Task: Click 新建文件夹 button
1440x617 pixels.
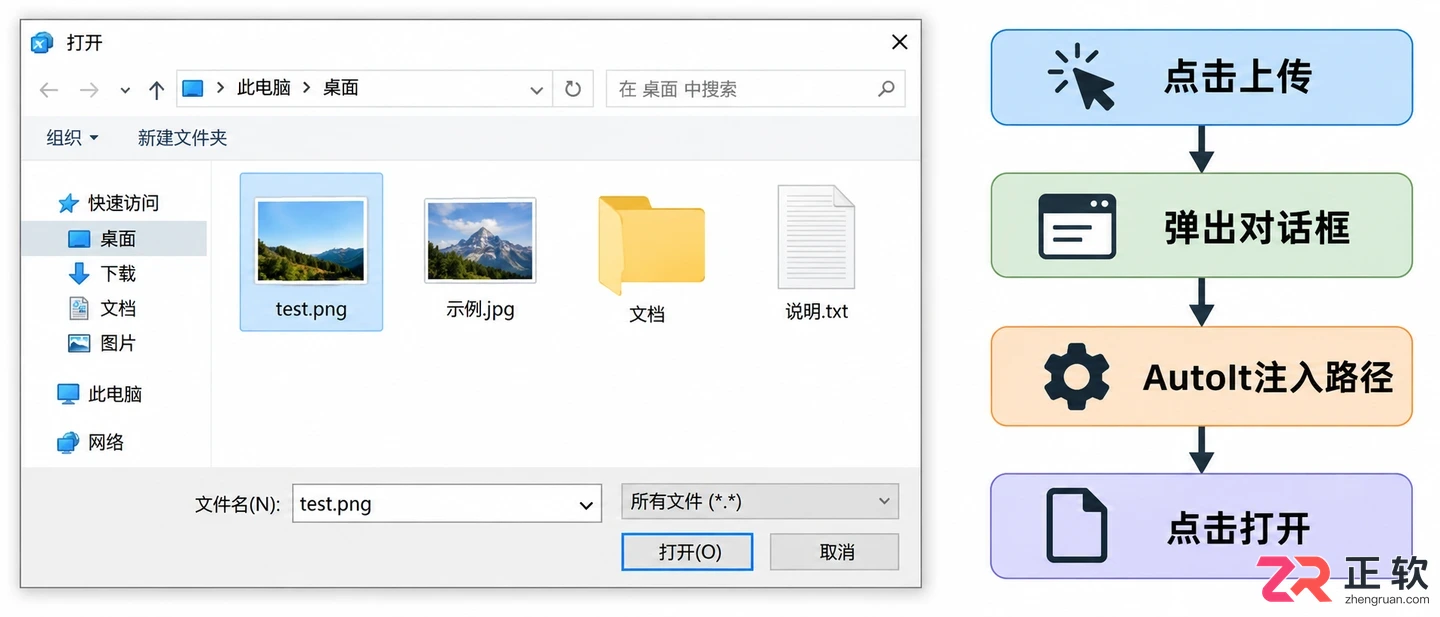Action: [182, 138]
